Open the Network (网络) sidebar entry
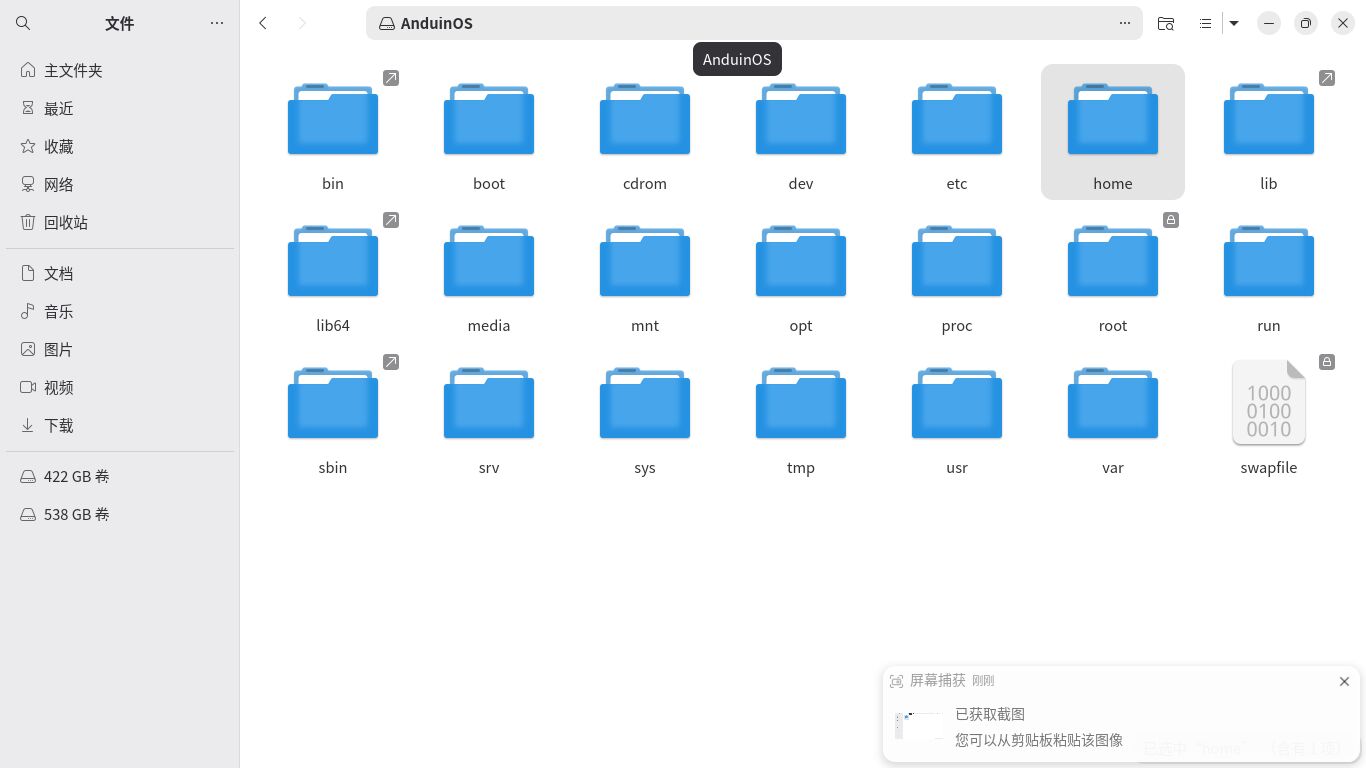 coord(59,184)
